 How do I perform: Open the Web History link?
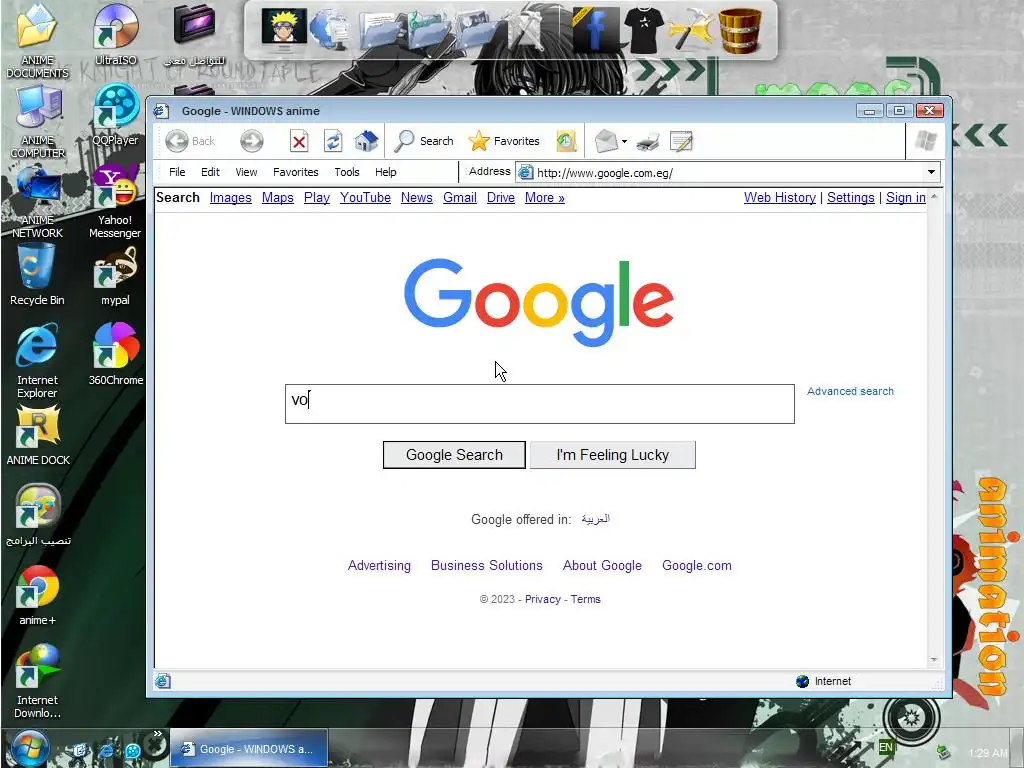(x=780, y=197)
